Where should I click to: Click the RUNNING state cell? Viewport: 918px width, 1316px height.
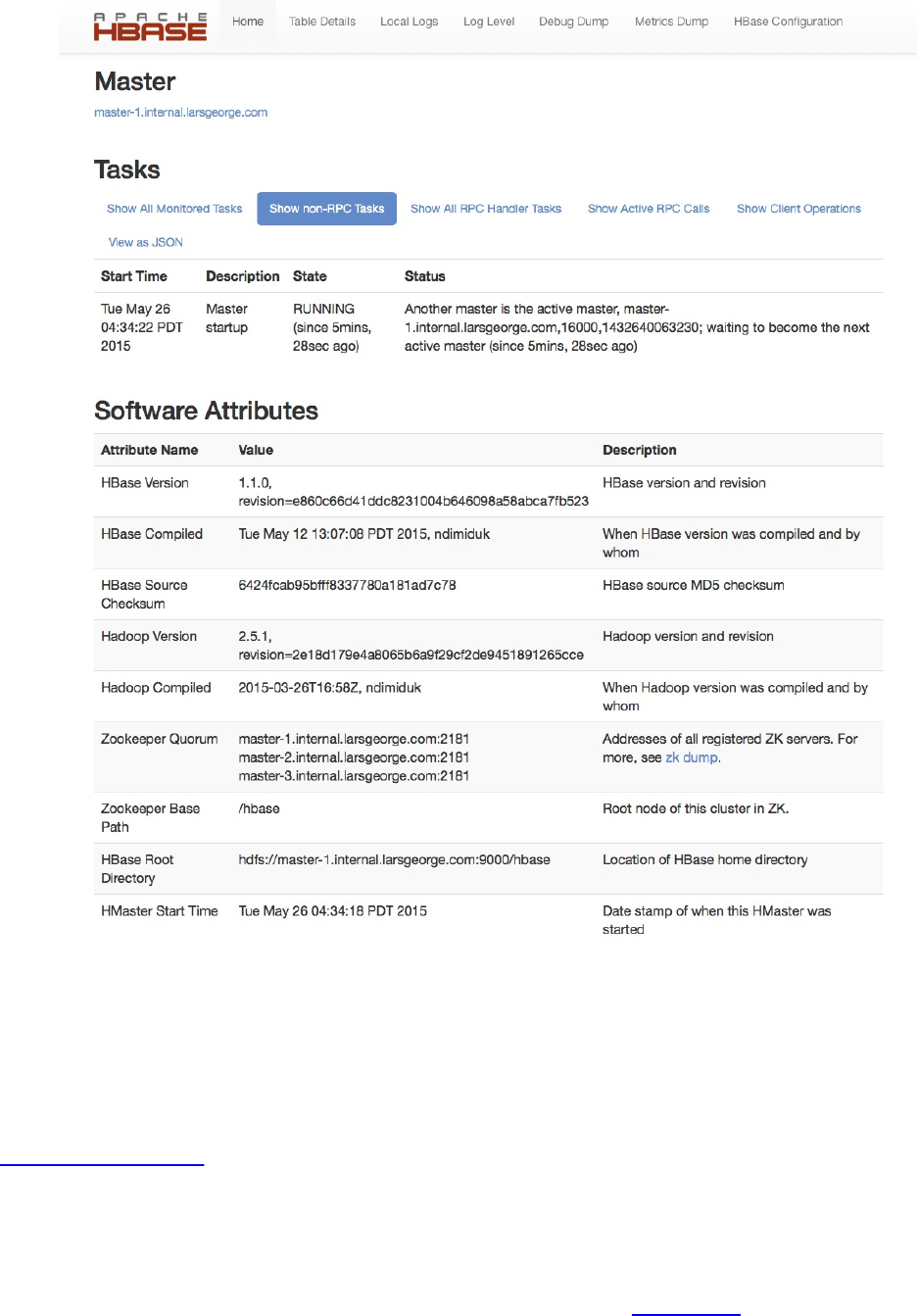point(332,327)
